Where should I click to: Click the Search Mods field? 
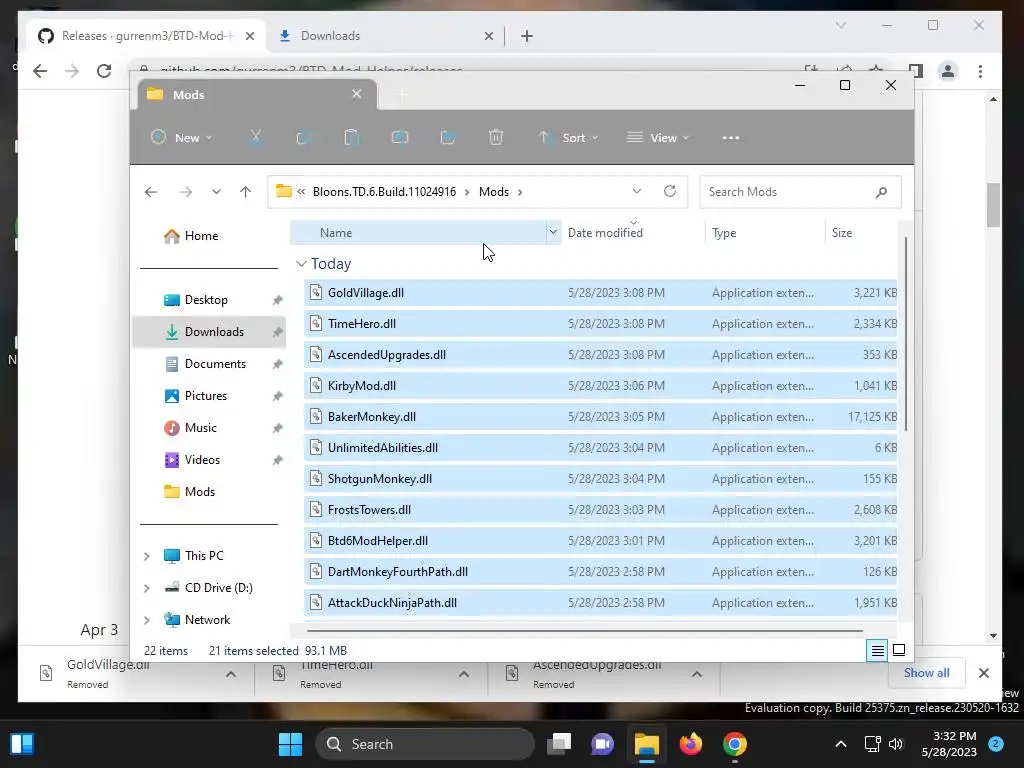(800, 192)
